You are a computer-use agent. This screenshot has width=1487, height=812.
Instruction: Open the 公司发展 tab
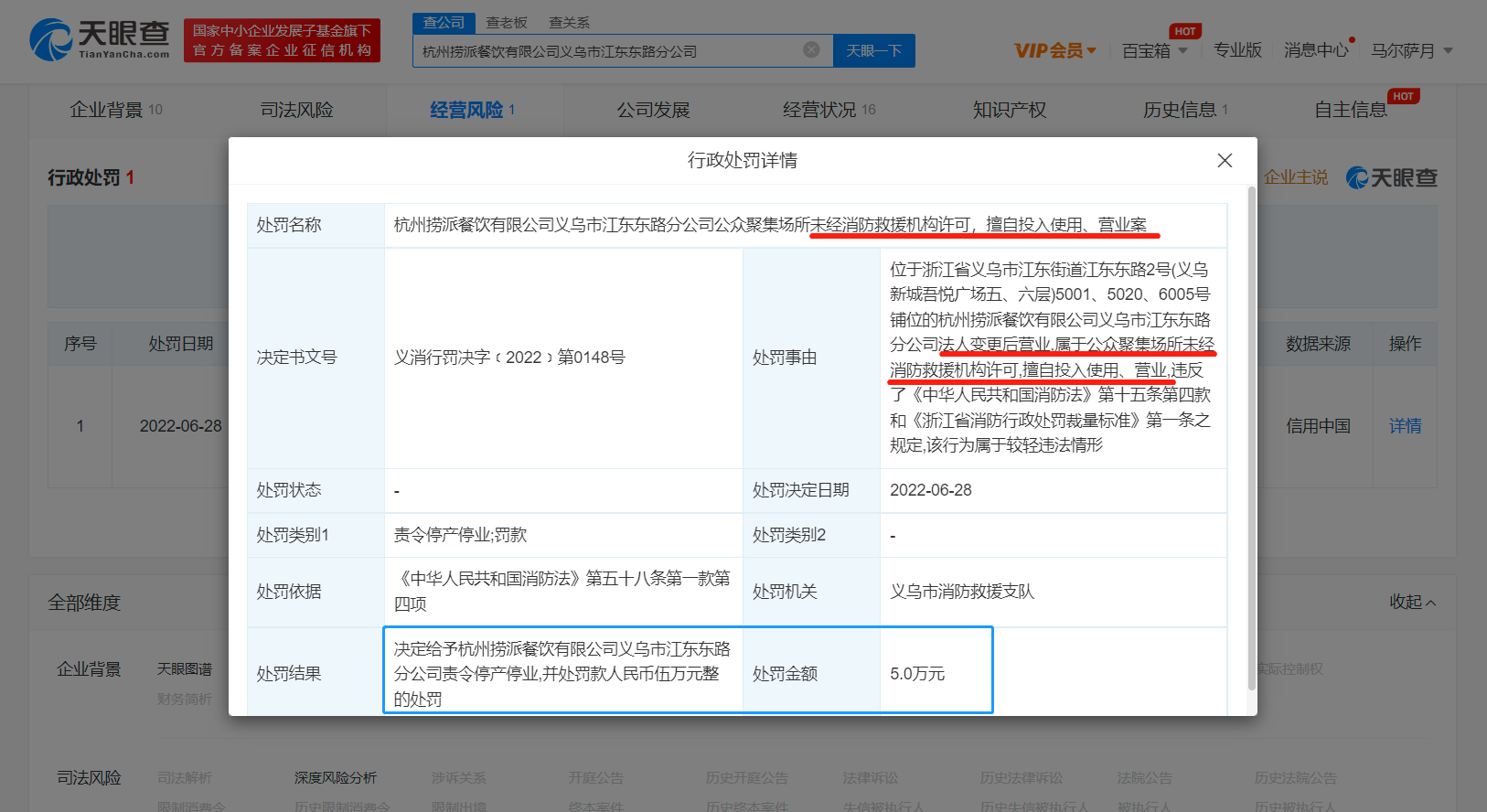pos(653,110)
